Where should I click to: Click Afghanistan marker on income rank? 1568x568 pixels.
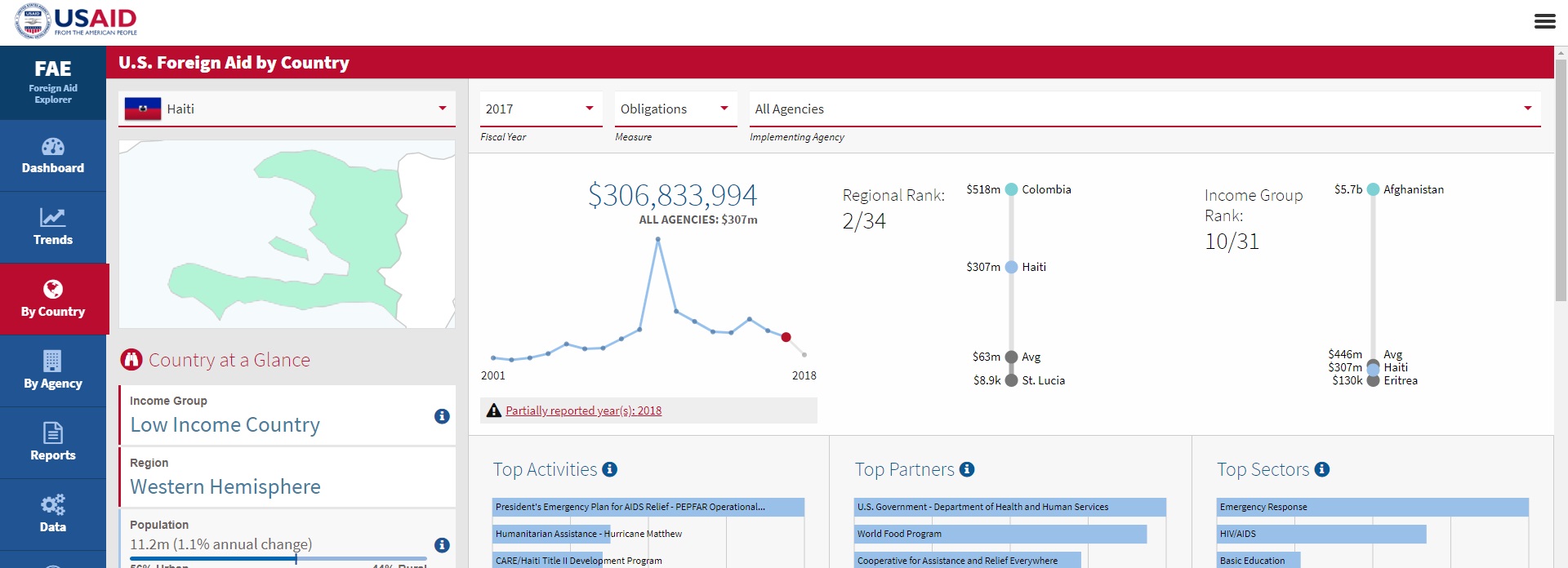coord(1373,189)
